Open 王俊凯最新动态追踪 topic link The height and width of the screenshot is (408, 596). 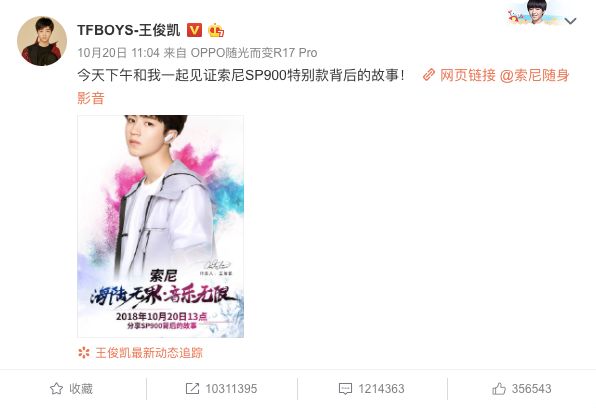coord(149,352)
